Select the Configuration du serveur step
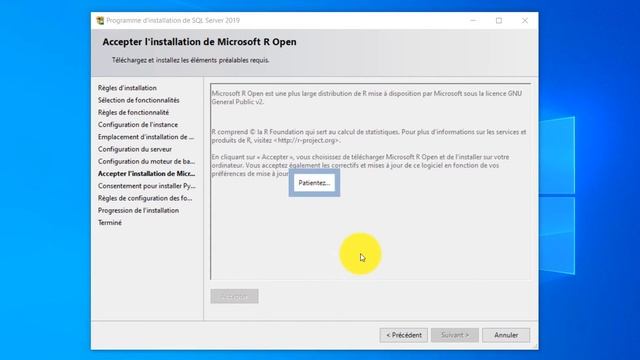 click(x=135, y=149)
